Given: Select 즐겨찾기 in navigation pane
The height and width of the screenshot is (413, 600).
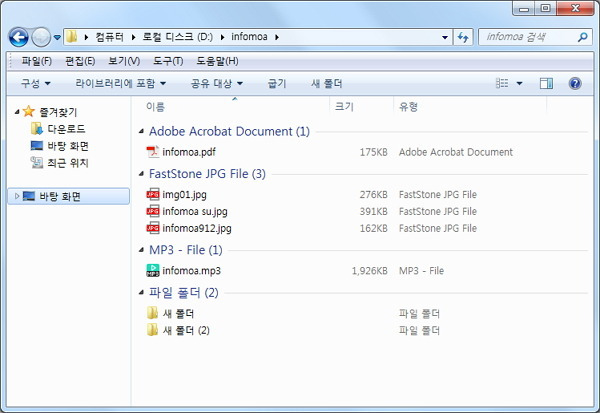Looking at the screenshot, I should pos(58,112).
